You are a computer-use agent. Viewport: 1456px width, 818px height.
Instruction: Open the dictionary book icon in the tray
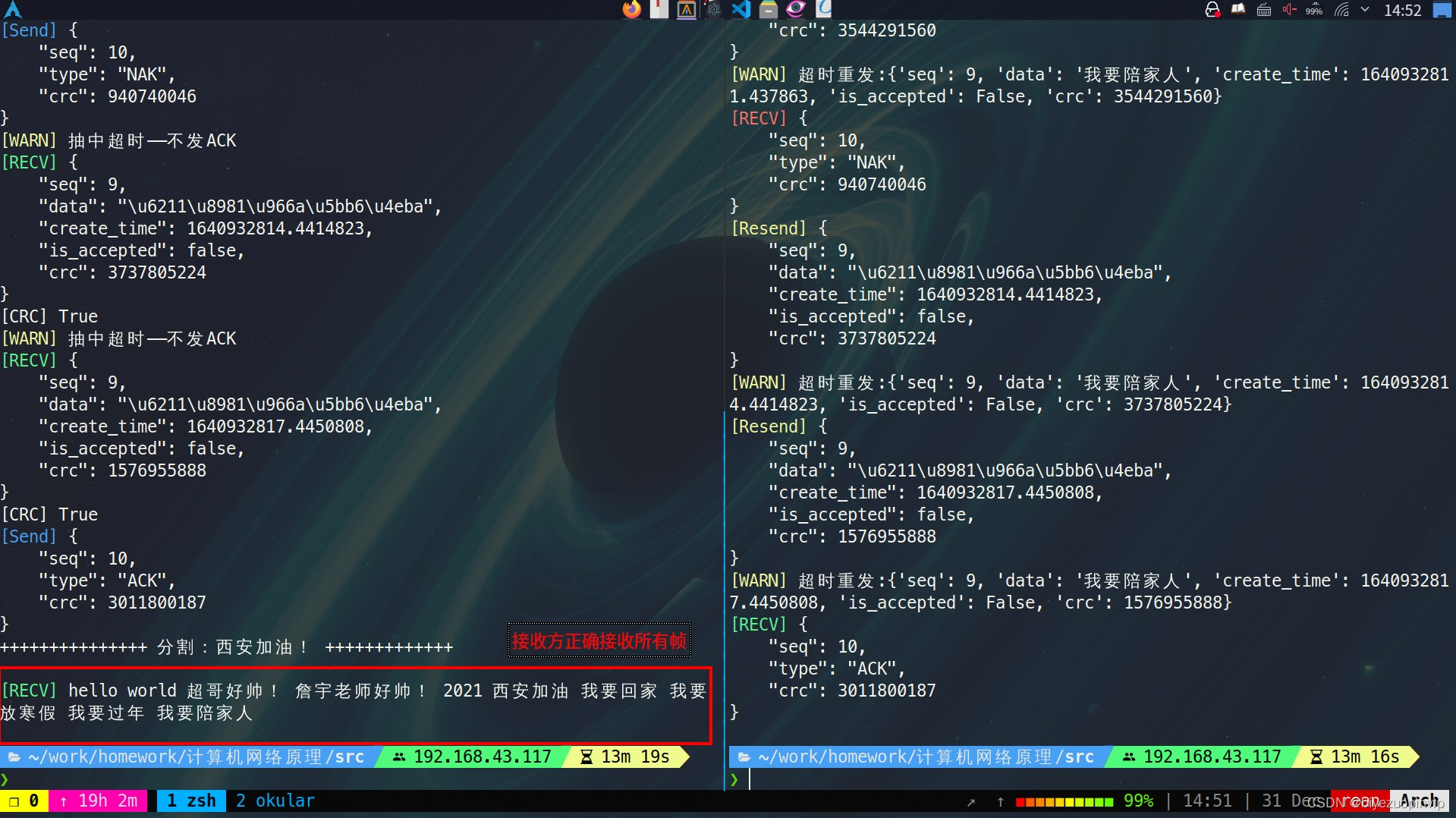1237,10
